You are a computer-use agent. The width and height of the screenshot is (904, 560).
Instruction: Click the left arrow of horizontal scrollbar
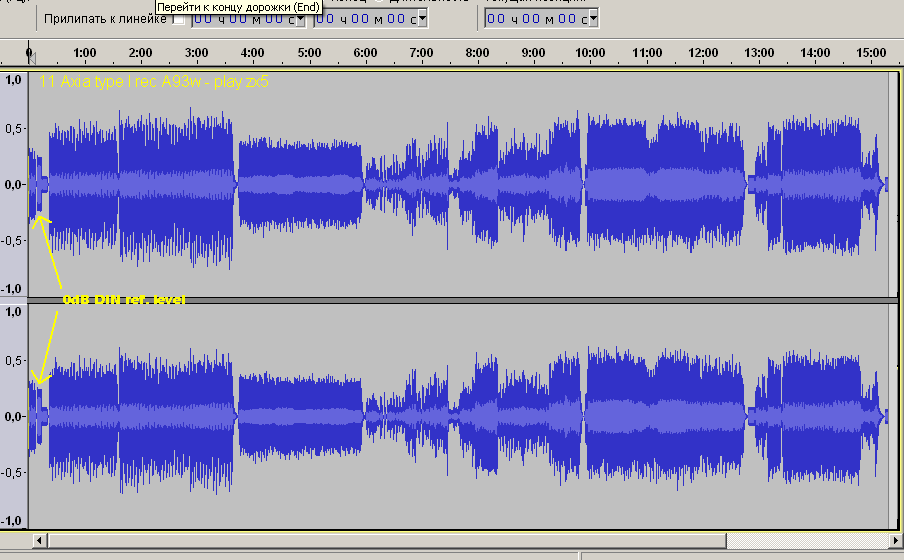pos(40,541)
